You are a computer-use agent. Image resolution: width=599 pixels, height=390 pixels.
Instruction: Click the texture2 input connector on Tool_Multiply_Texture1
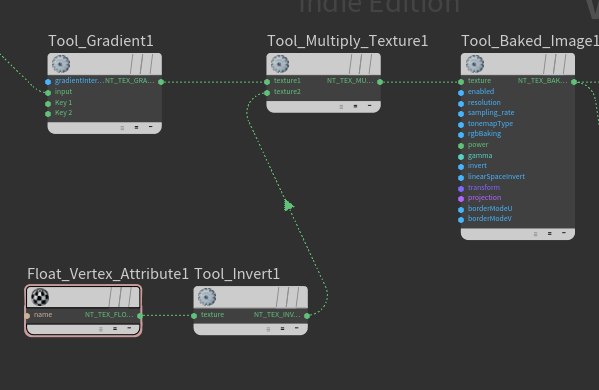(267, 93)
